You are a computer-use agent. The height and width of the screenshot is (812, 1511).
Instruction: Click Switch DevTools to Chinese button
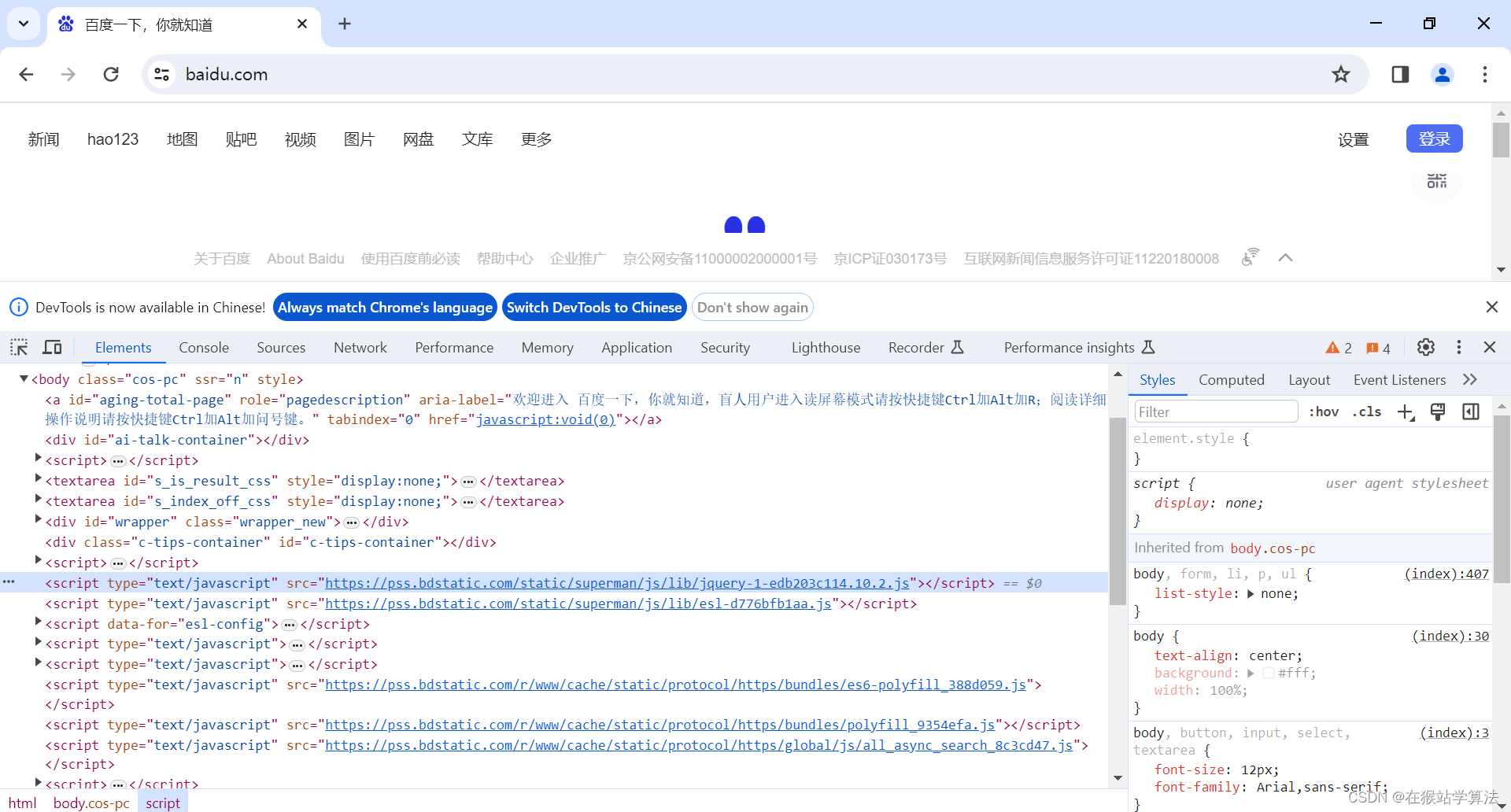pyautogui.click(x=594, y=307)
